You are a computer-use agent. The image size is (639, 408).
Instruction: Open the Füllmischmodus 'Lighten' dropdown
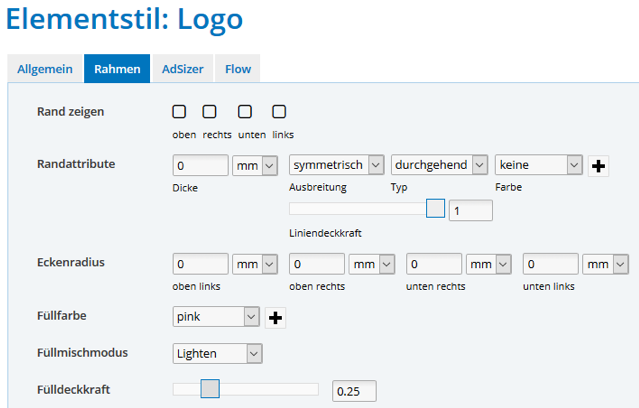coord(218,353)
